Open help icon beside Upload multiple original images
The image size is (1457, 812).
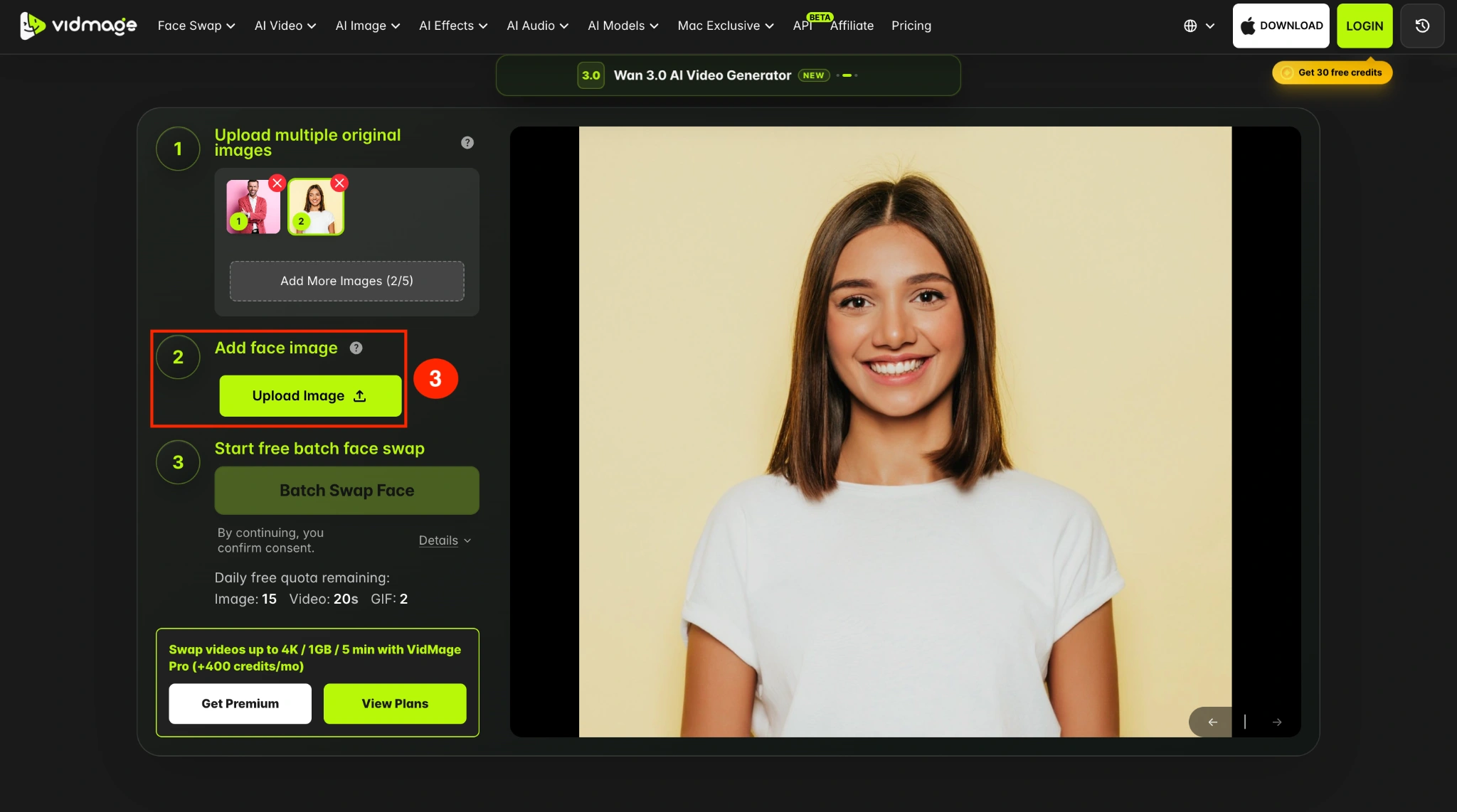[x=467, y=142]
